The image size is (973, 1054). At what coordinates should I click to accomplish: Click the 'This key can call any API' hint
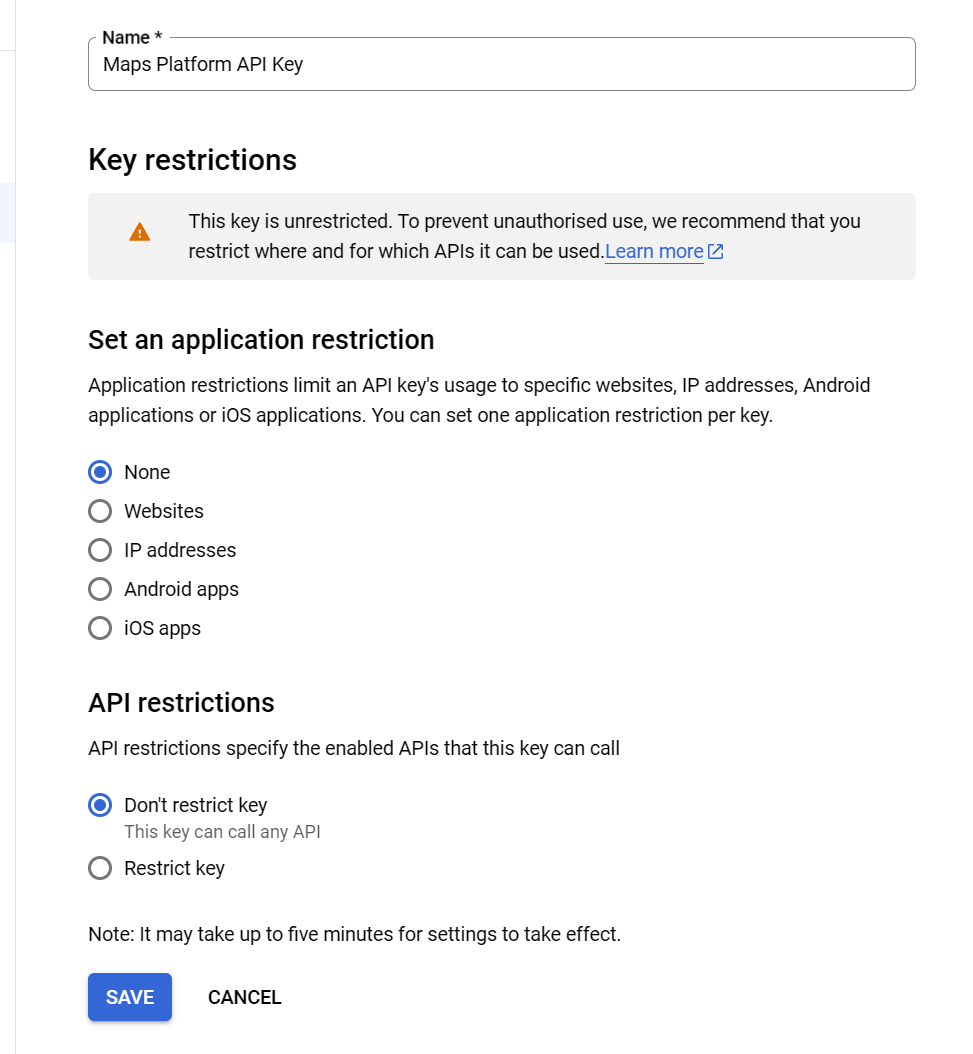pos(223,832)
